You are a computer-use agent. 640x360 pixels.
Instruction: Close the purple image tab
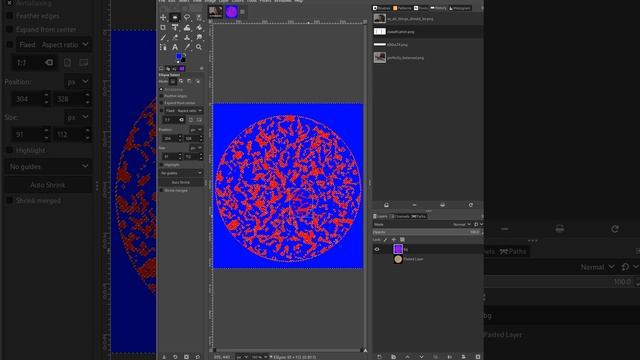click(242, 12)
